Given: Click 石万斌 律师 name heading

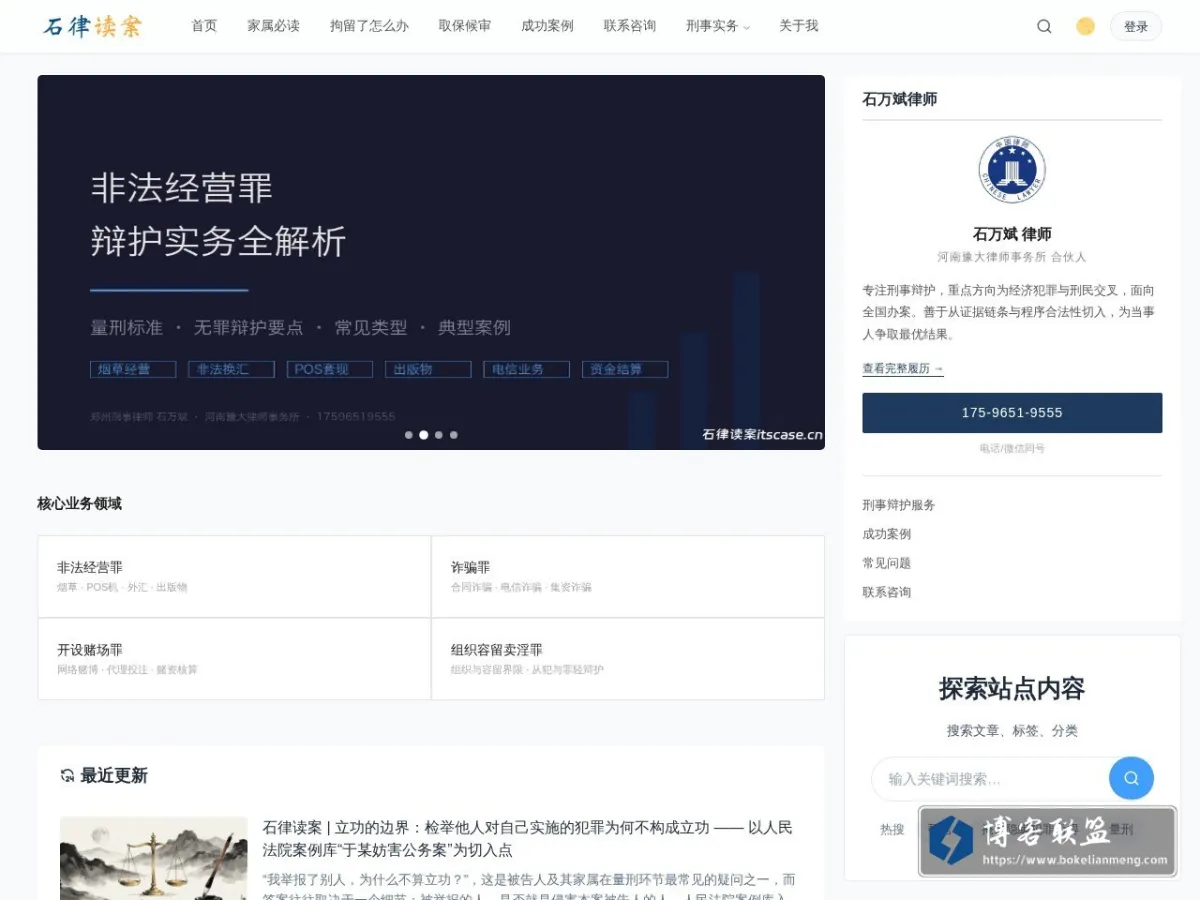Looking at the screenshot, I should (x=1012, y=234).
